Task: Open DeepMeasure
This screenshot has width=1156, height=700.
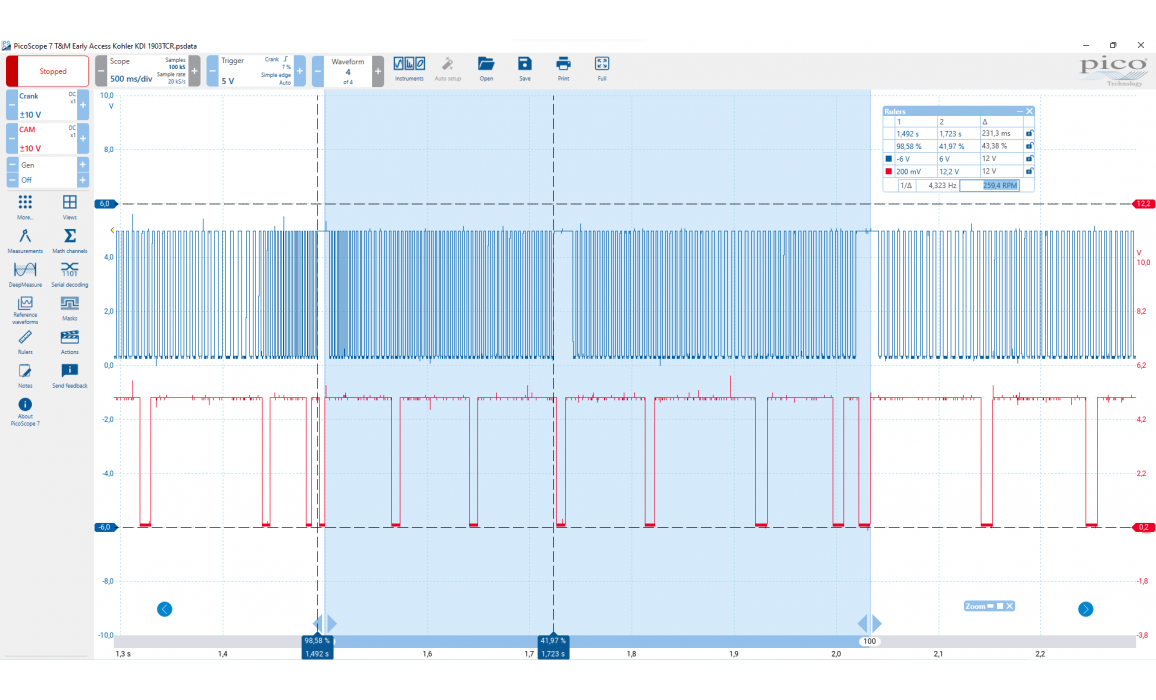Action: (25, 273)
